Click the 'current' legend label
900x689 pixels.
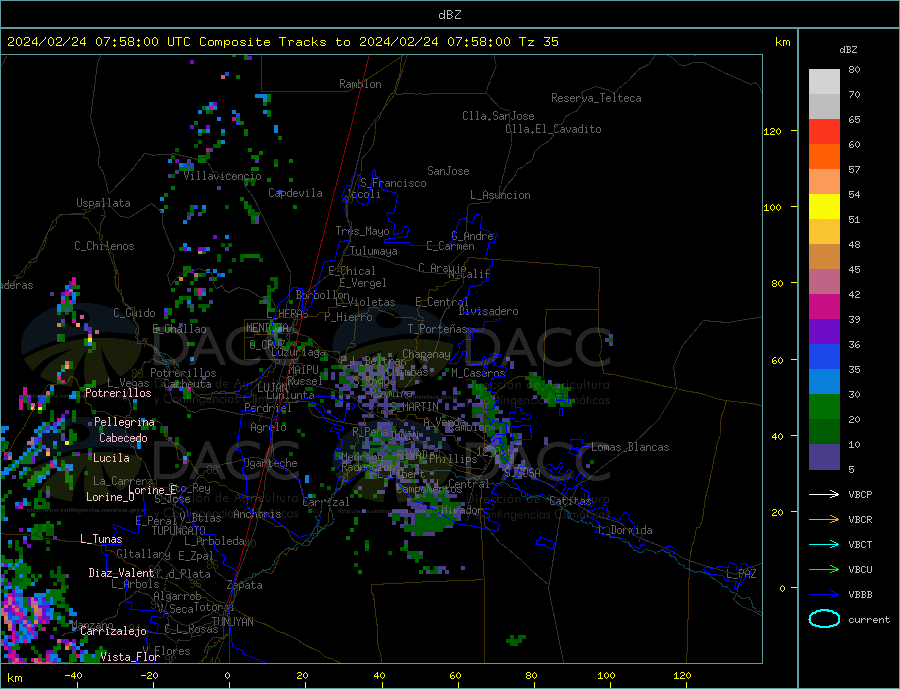tap(869, 620)
